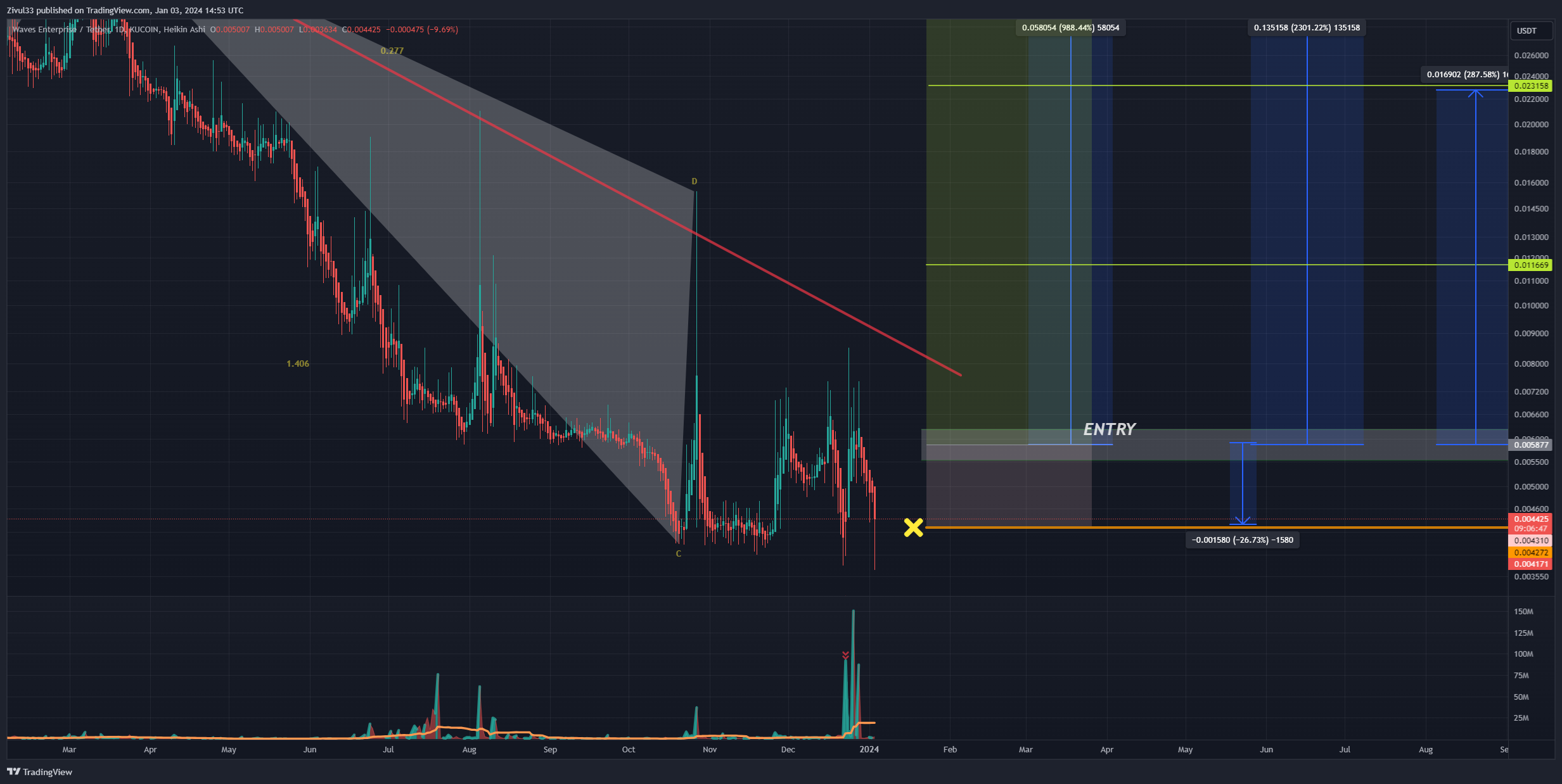Select the 0.005877 gray price tag
Screen dimensions: 1562x784
[x=1530, y=445]
